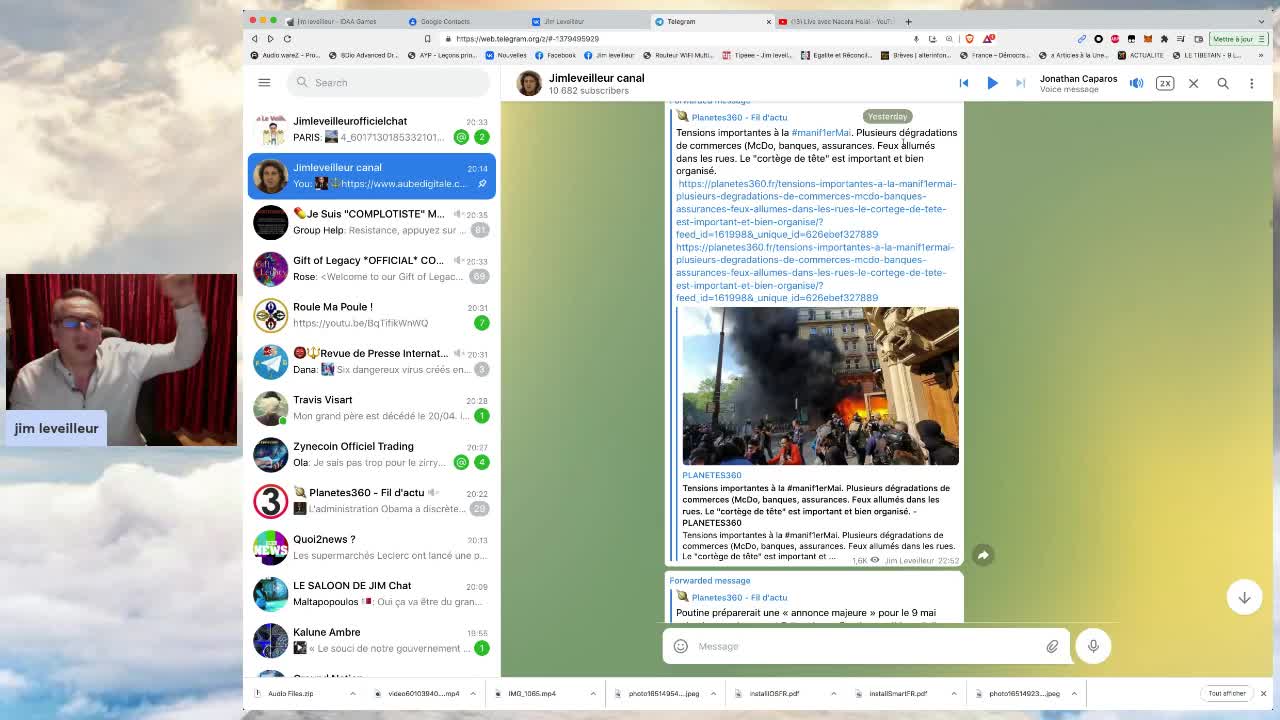Mute the audio player volume

pos(1136,83)
